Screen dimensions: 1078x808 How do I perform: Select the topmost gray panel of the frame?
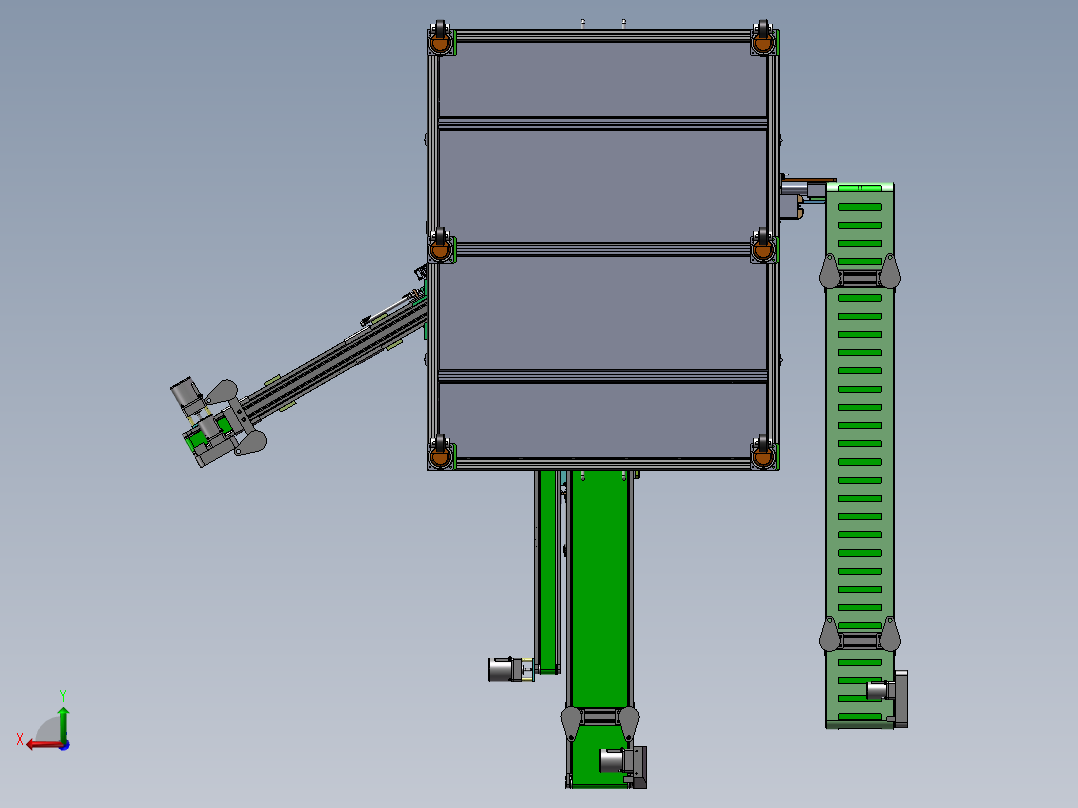point(603,79)
